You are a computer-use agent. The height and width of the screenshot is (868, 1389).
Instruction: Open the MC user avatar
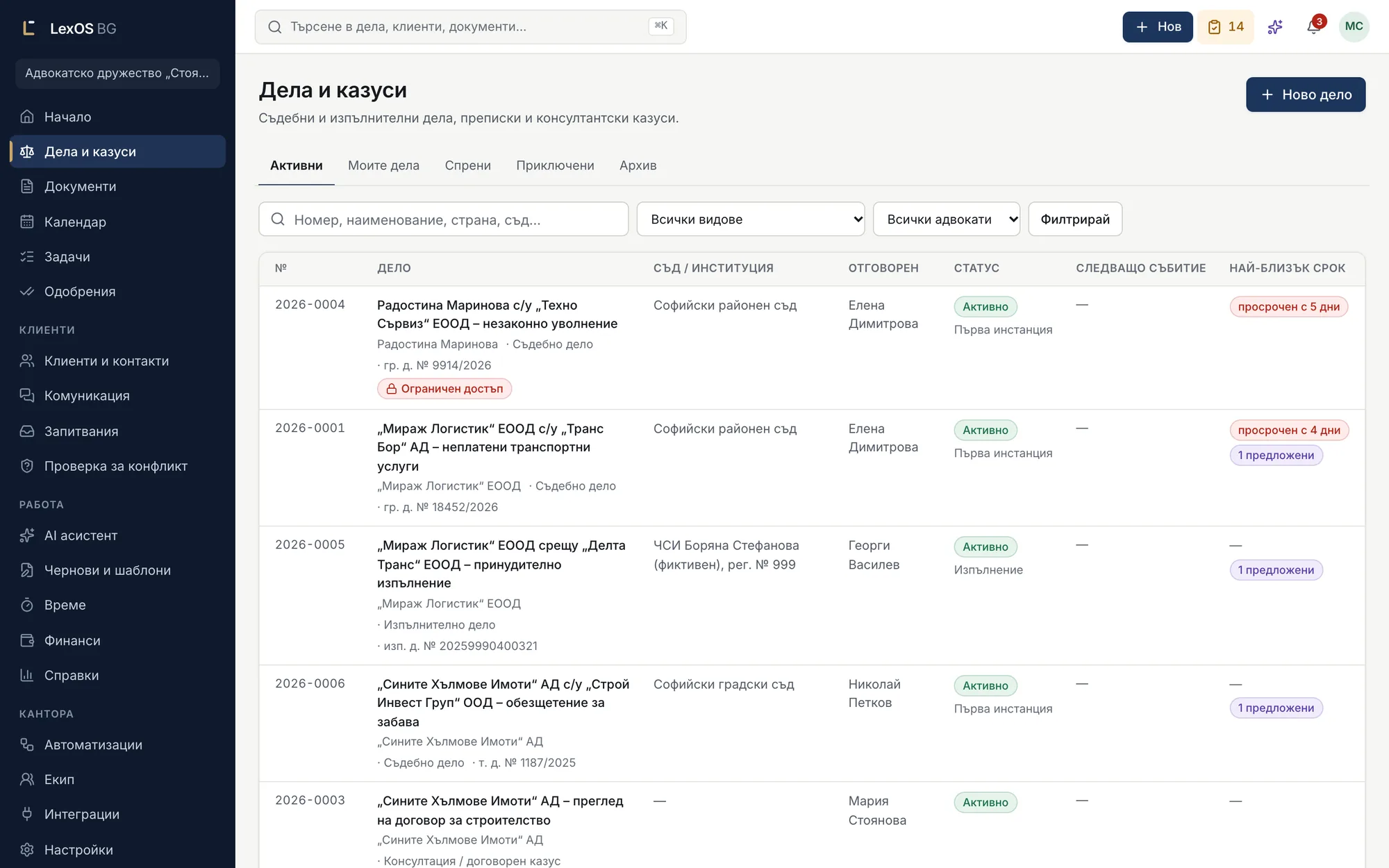tap(1354, 26)
